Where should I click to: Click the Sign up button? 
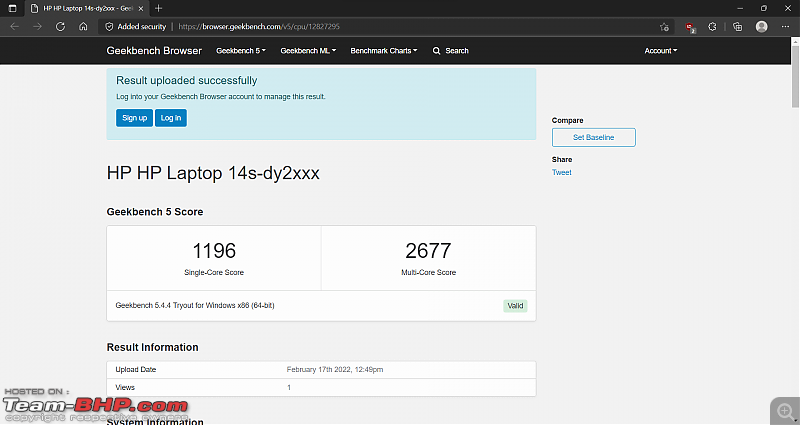[134, 118]
